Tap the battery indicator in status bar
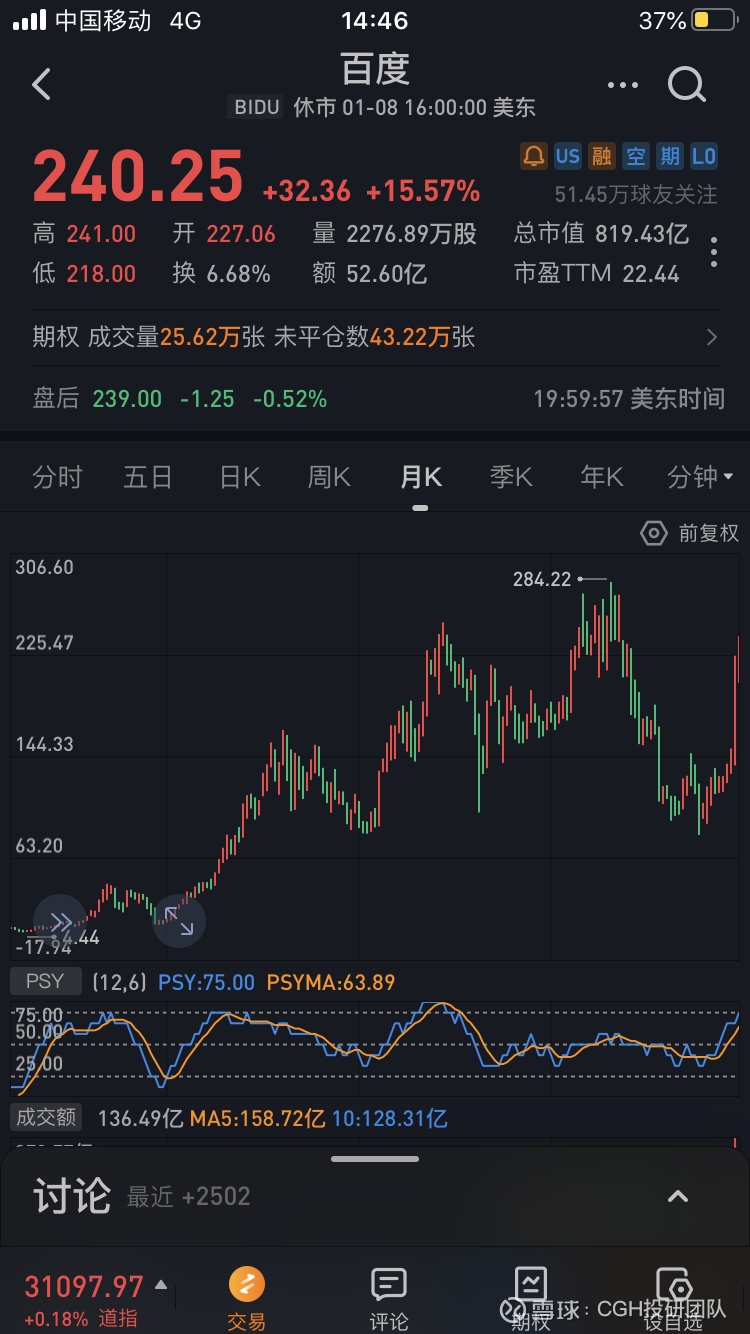The height and width of the screenshot is (1334, 750). 715,20
